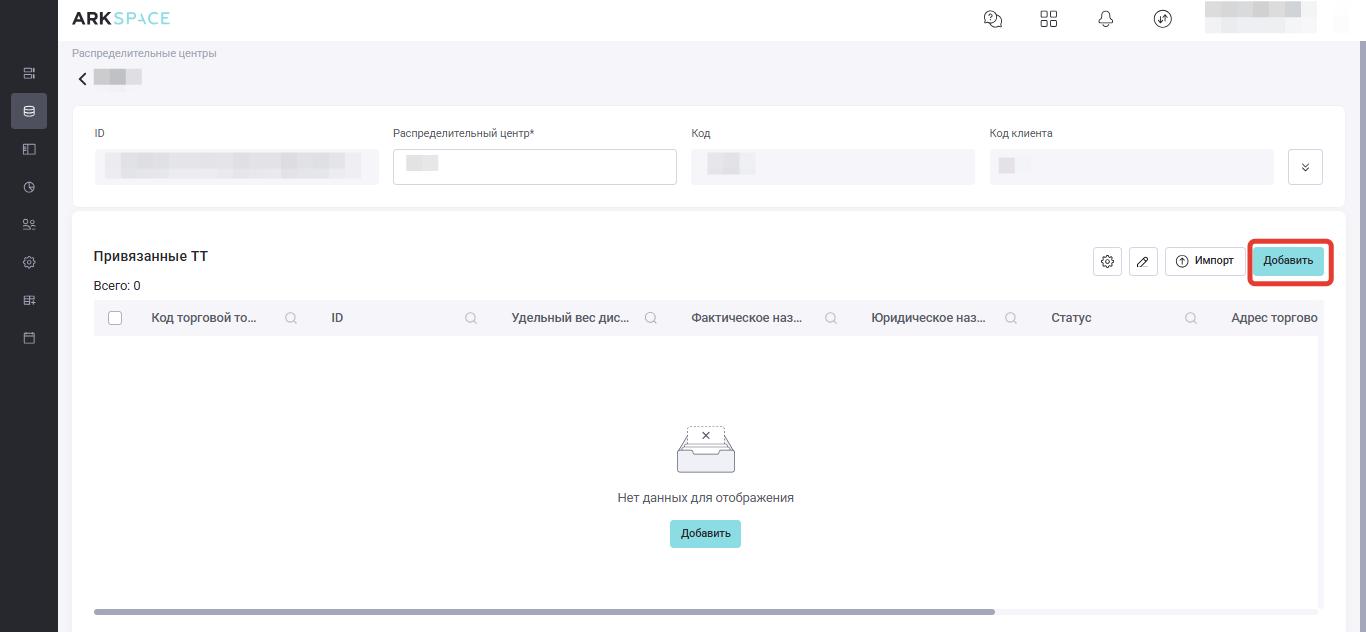
Task: Click the up-down arrows sync icon in header
Action: 1162,19
